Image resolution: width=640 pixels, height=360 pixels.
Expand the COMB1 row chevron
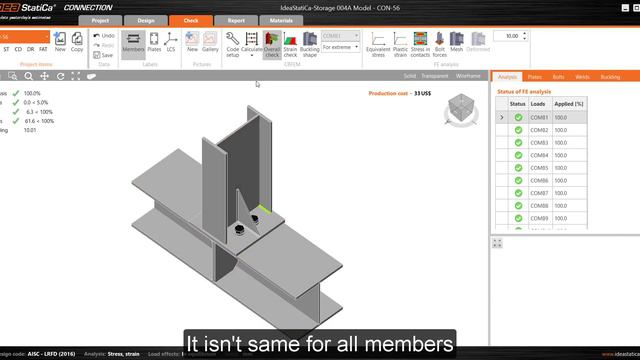click(502, 118)
